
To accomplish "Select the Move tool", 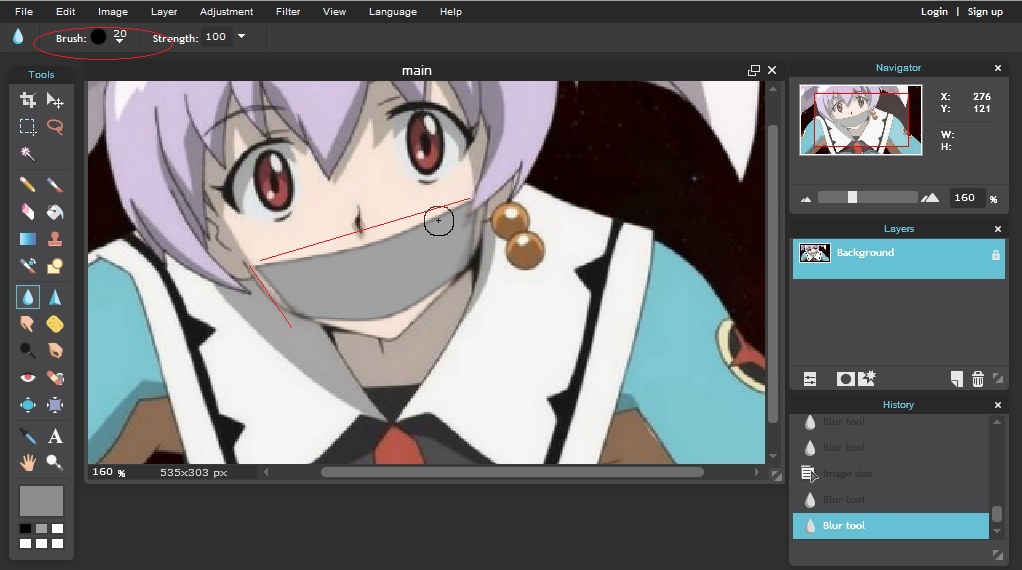I will (x=55, y=100).
